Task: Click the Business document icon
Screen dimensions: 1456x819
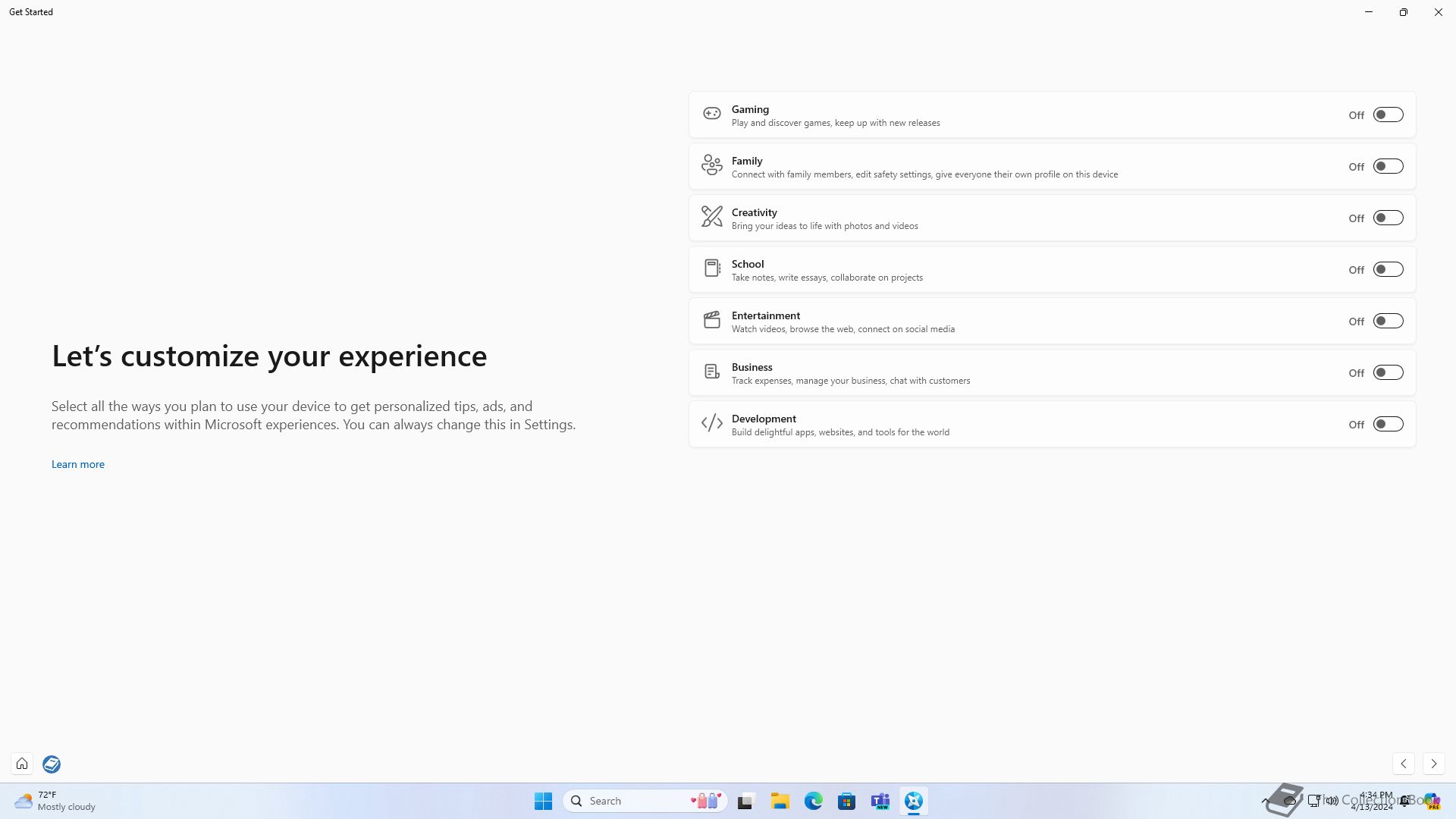Action: tap(711, 372)
